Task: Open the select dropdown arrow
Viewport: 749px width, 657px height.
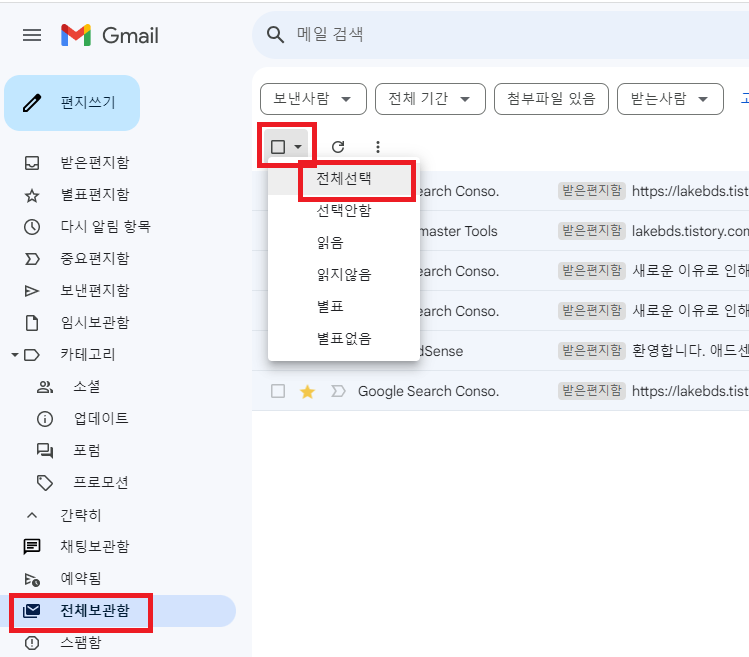Action: pos(298,147)
